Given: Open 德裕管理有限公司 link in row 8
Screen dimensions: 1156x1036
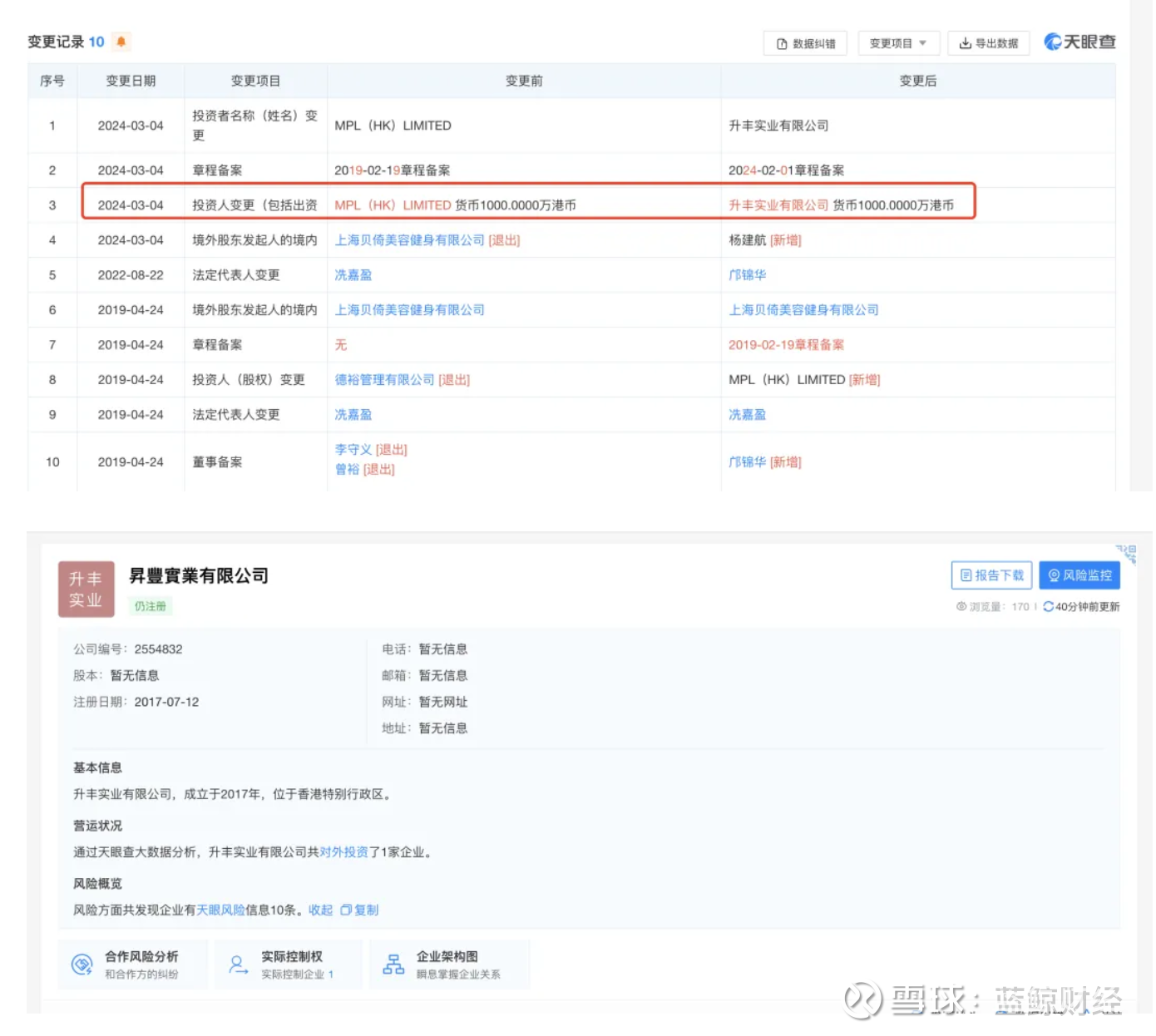Looking at the screenshot, I should tap(384, 380).
